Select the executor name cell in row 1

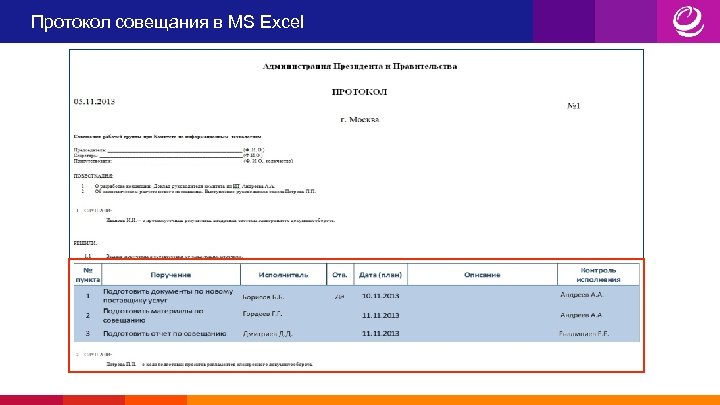point(263,297)
